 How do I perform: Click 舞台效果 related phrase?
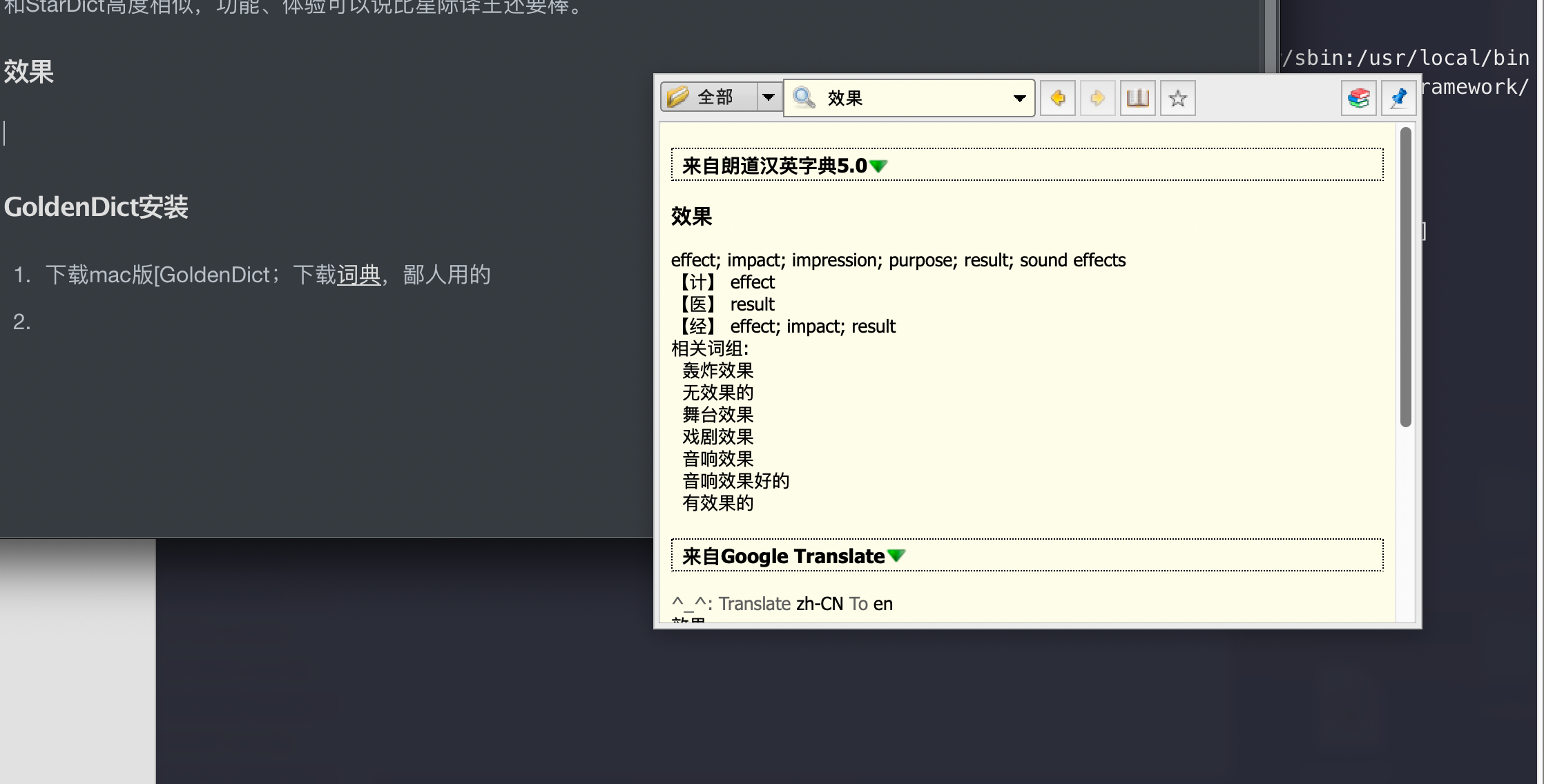pyautogui.click(x=717, y=415)
